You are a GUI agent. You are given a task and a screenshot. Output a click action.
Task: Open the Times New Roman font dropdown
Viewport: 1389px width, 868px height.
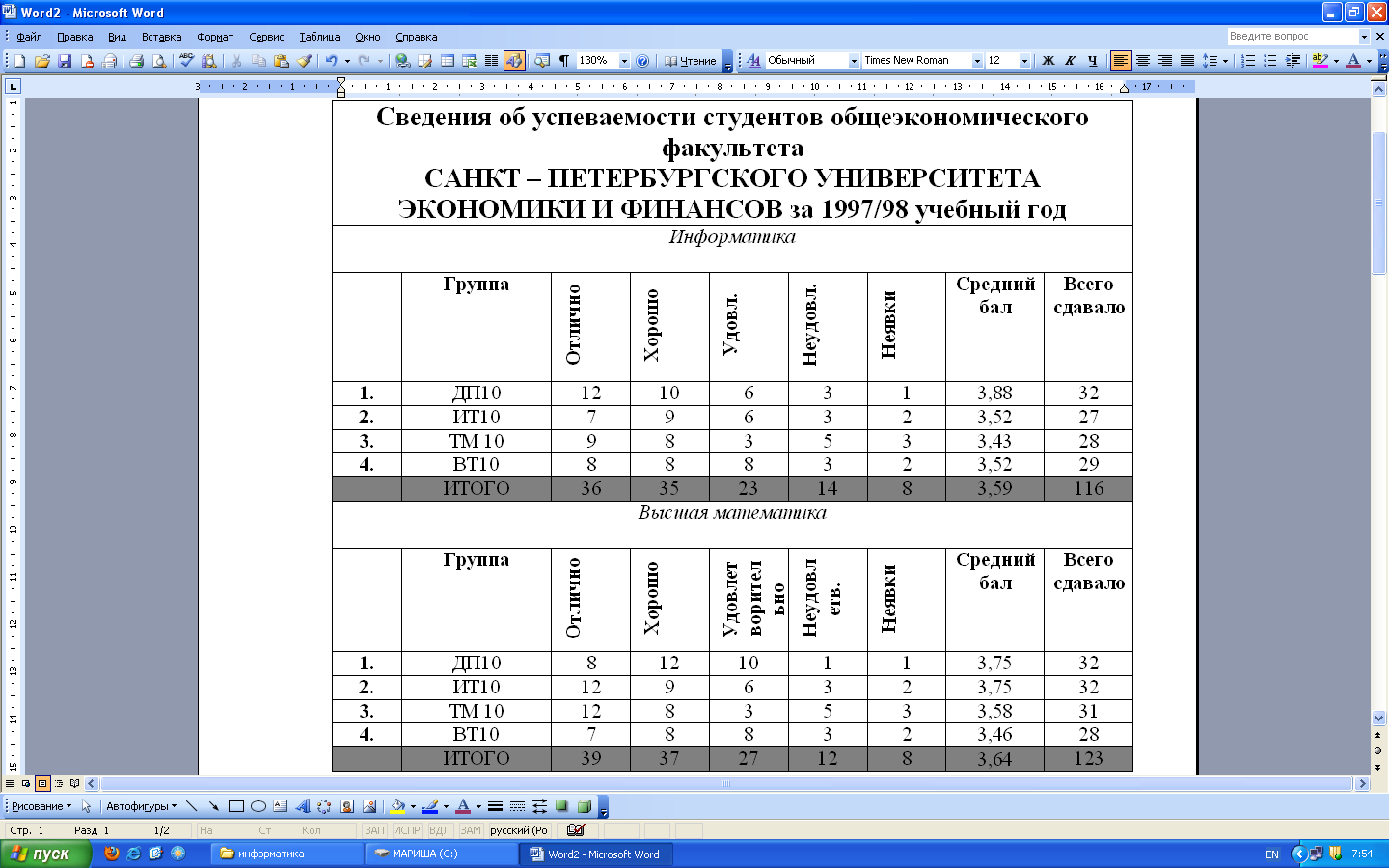click(x=977, y=61)
